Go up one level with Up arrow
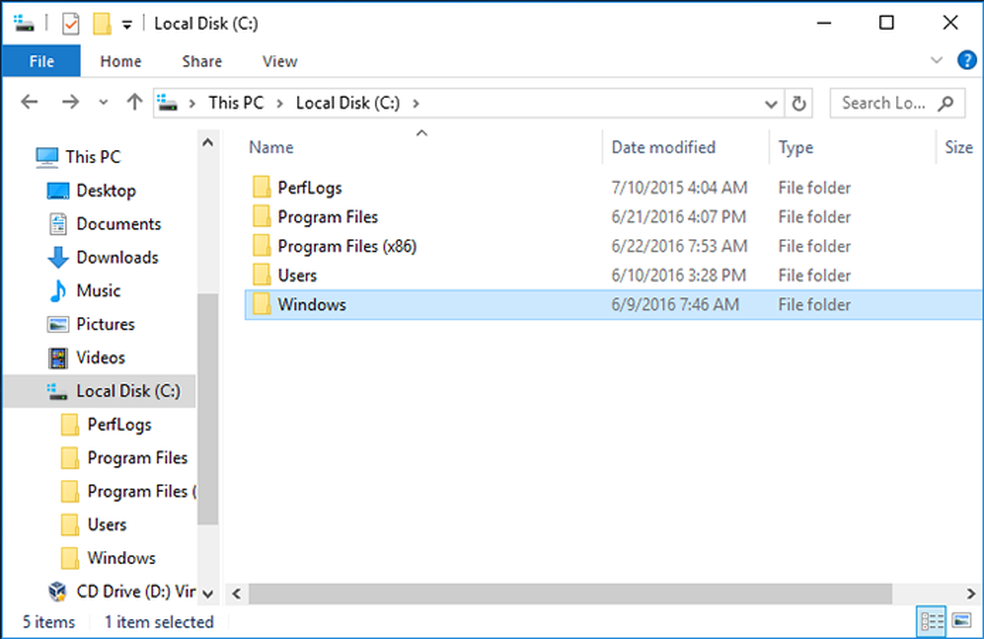The width and height of the screenshot is (984, 639). [135, 102]
